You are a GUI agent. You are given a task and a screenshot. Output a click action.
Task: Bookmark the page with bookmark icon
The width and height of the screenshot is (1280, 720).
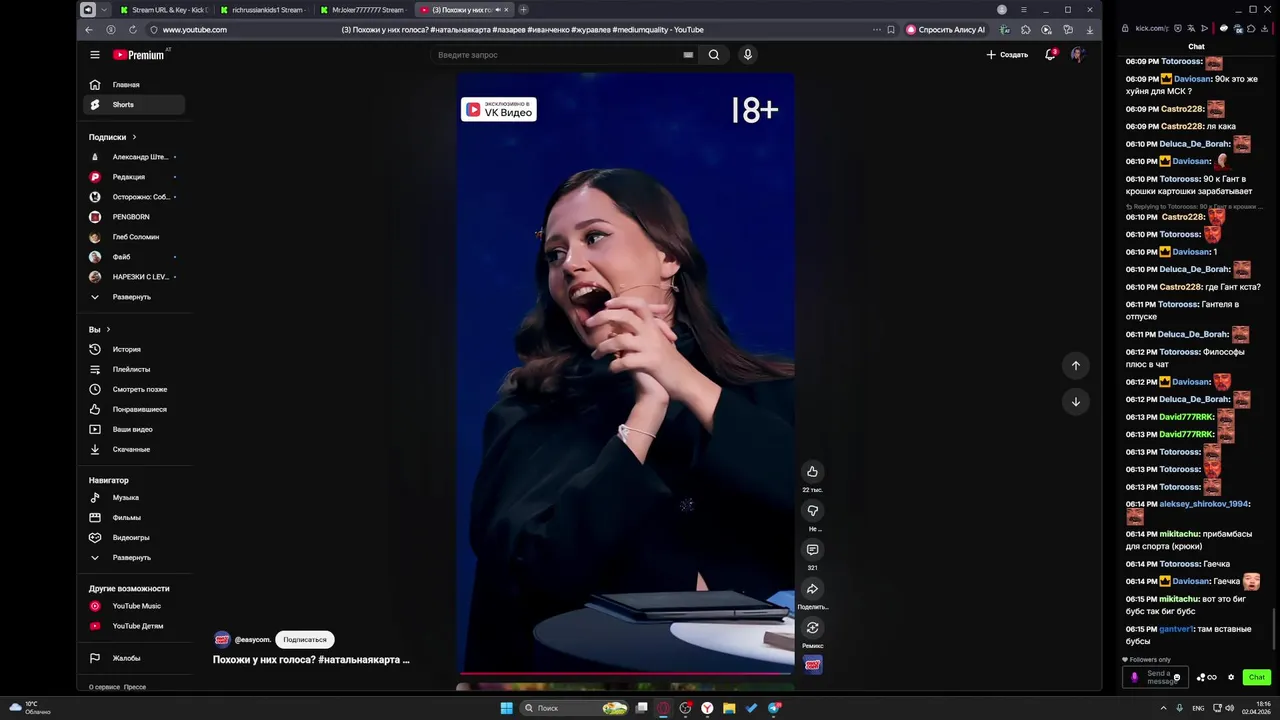(891, 30)
